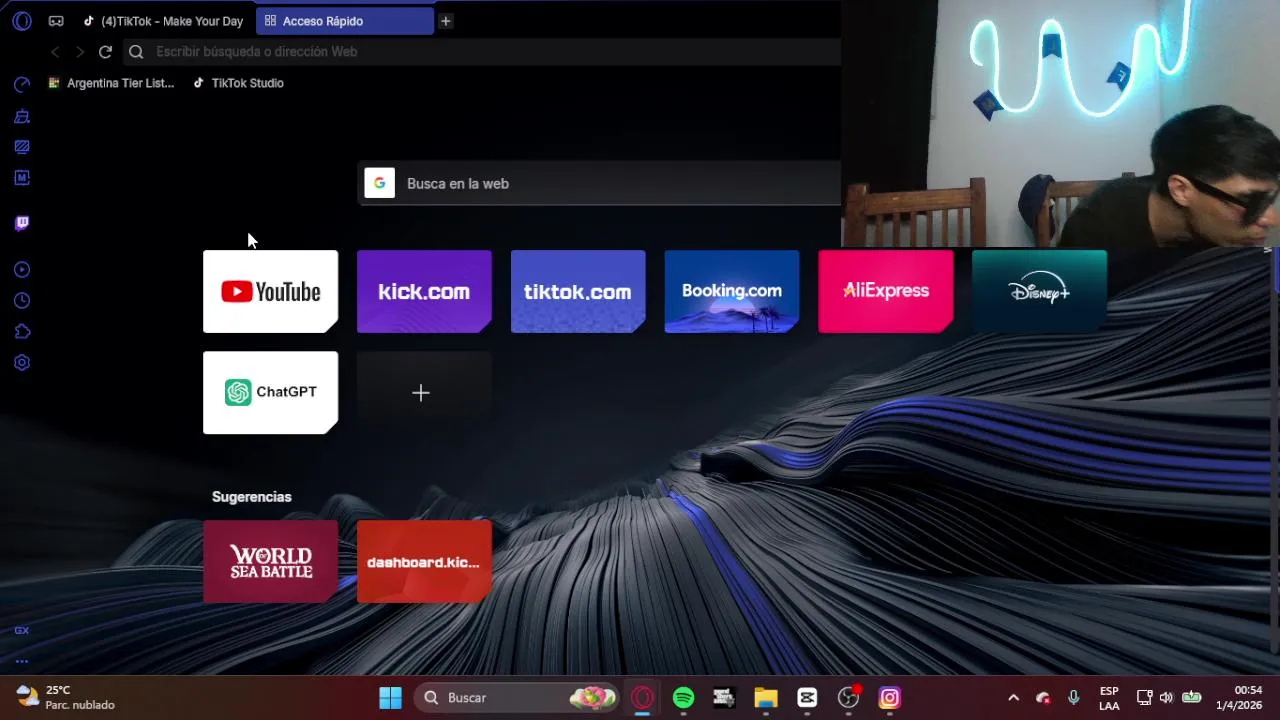Open World Sea Battle suggestion tile
The image size is (1280, 720).
[x=270, y=562]
